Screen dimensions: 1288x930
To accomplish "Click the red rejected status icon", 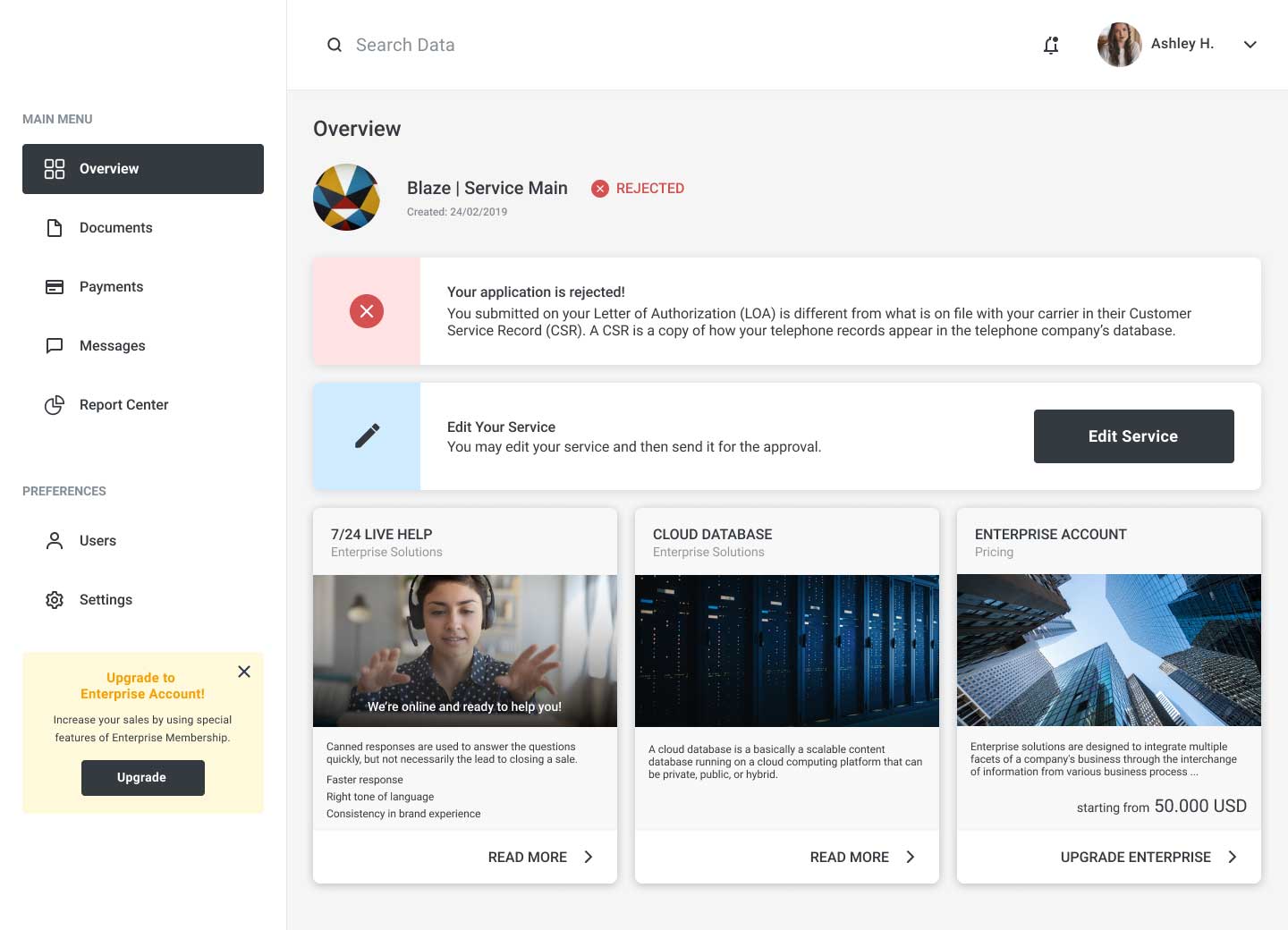I will click(600, 189).
